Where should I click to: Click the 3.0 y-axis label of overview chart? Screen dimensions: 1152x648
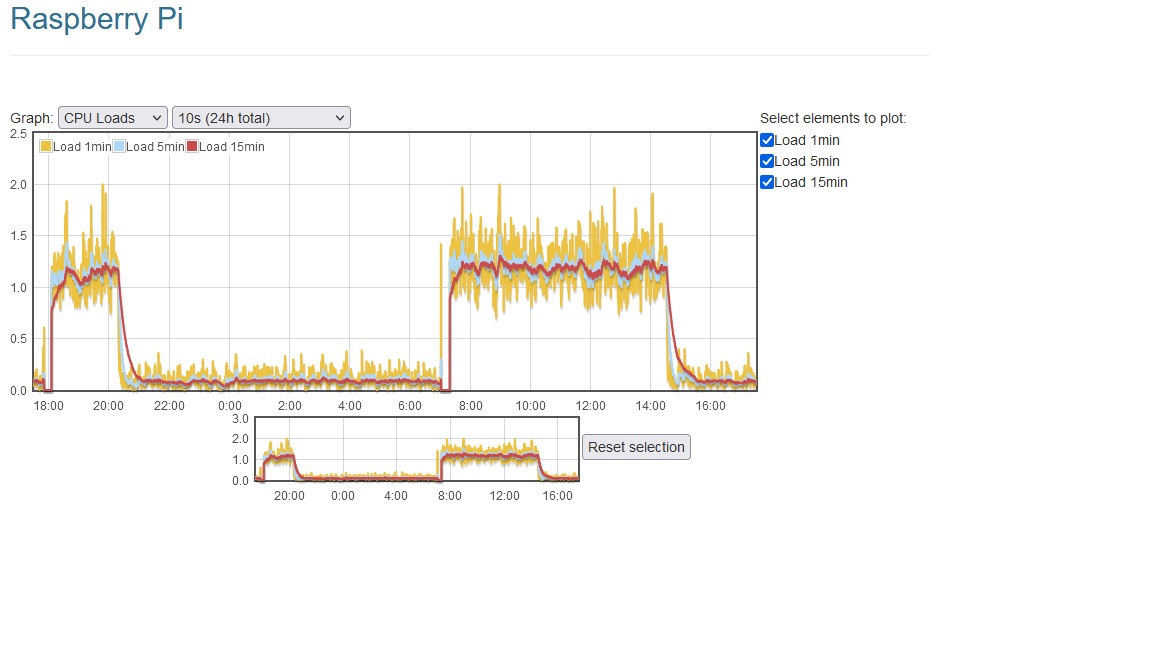pos(240,419)
